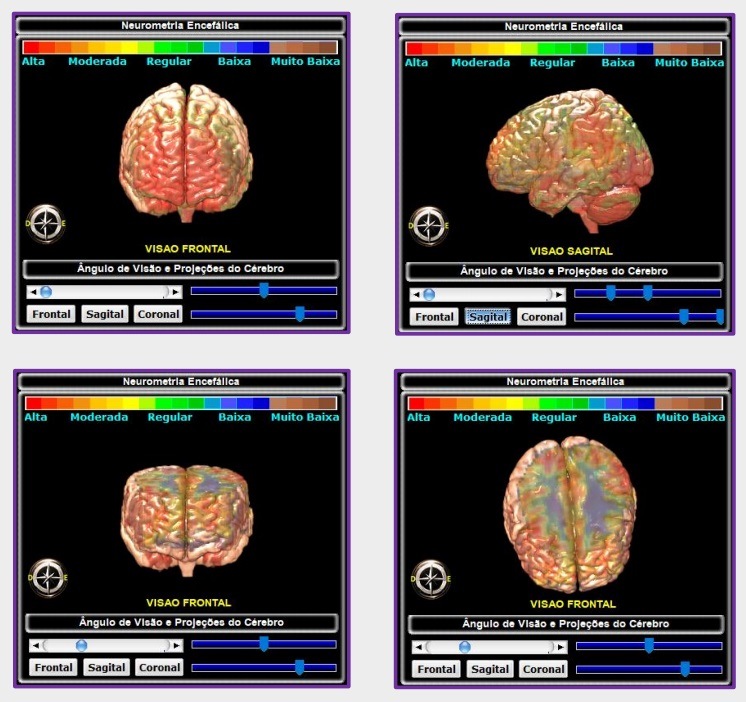Click the color scale bar in top-left panel
The image size is (746, 702).
point(180,47)
